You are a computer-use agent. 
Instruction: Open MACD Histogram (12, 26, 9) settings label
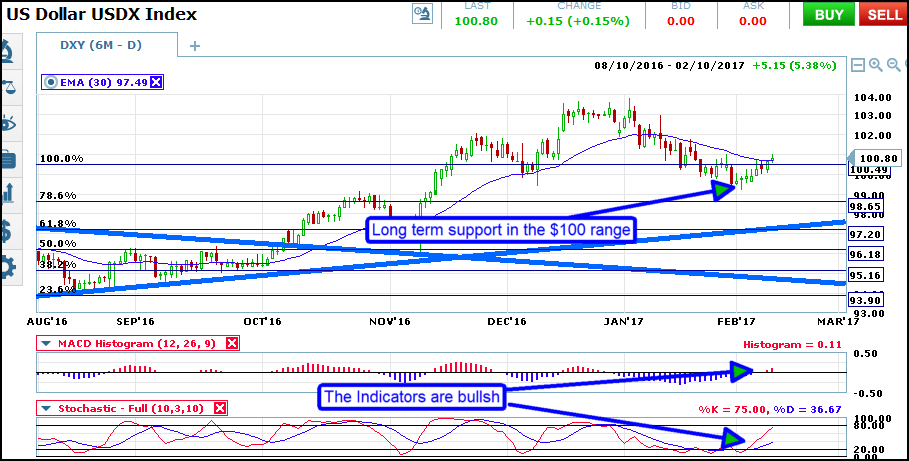coord(137,344)
